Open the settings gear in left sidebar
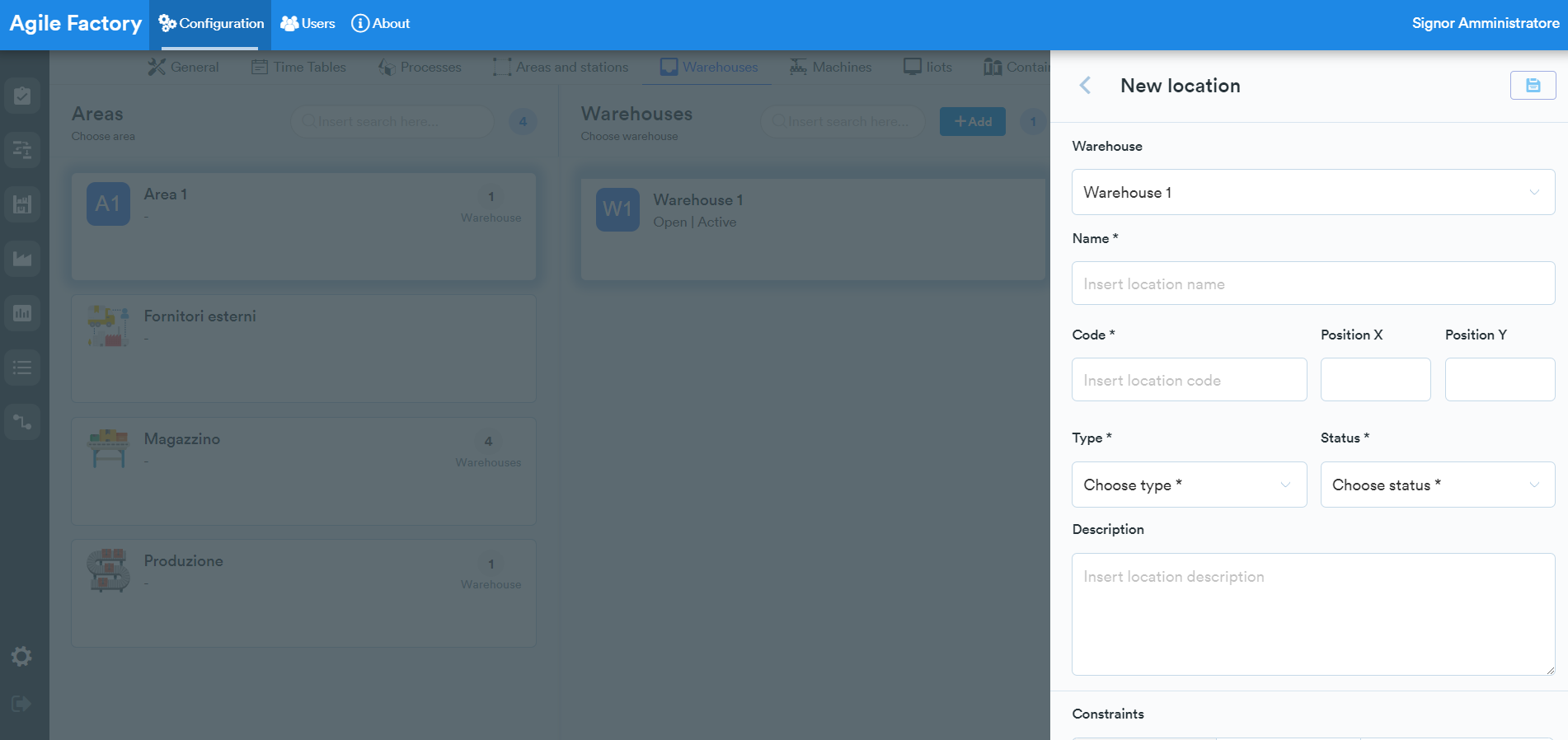Screen dimensions: 1568x740 [21, 656]
